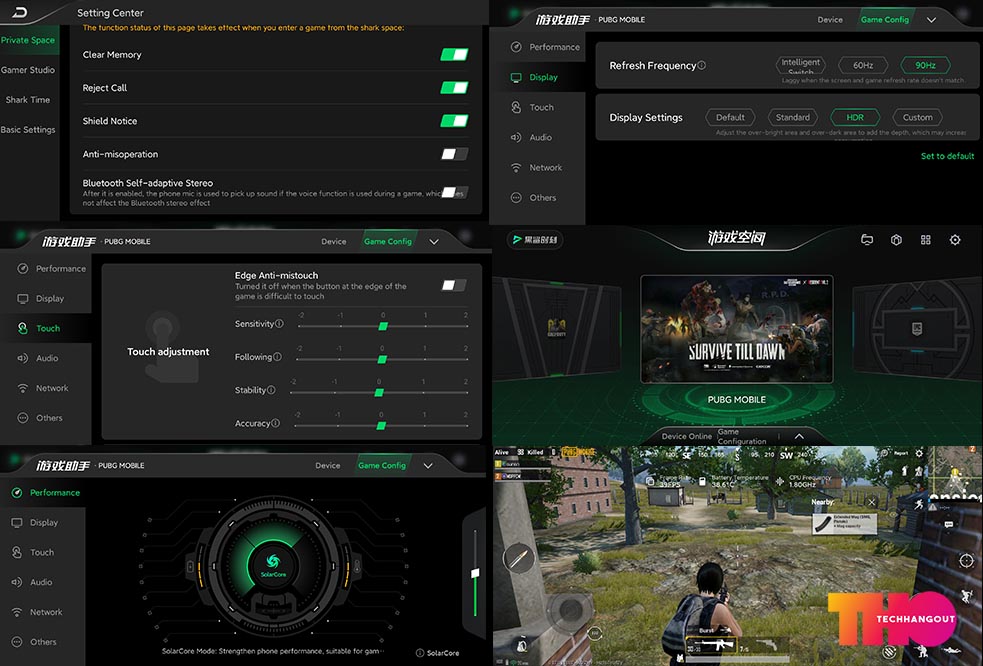Image resolution: width=983 pixels, height=666 pixels.
Task: Open the Gamer Studio tab
Action: pyautogui.click(x=28, y=70)
